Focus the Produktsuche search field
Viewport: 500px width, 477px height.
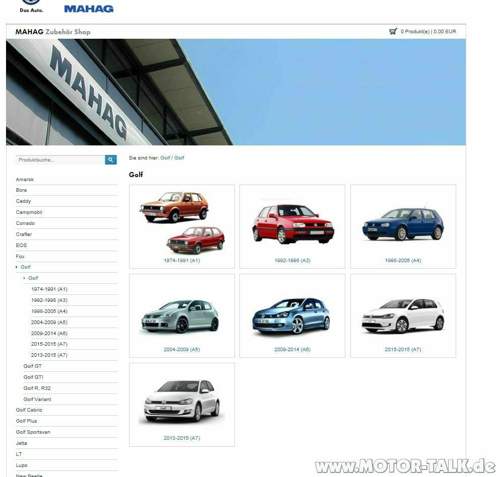coord(60,160)
